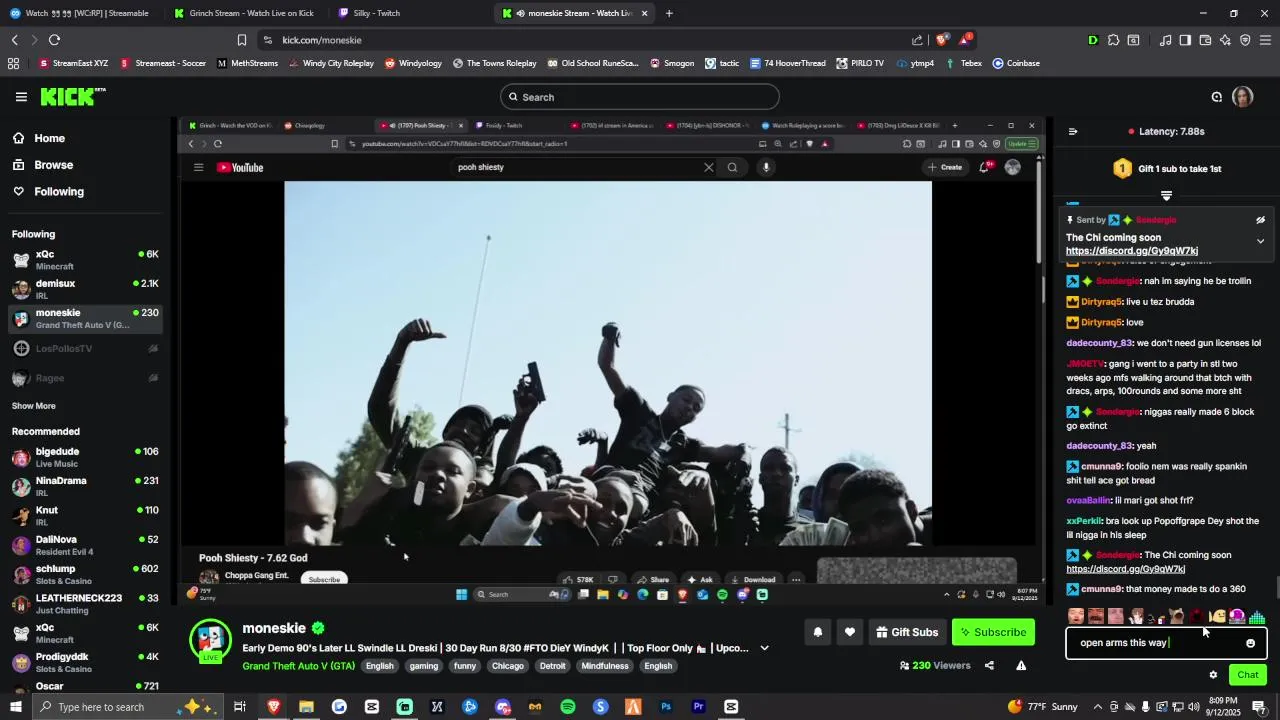Screen dimensions: 1280x720
Task: Open the browser extensions puzzle icon
Action: coord(1113,40)
